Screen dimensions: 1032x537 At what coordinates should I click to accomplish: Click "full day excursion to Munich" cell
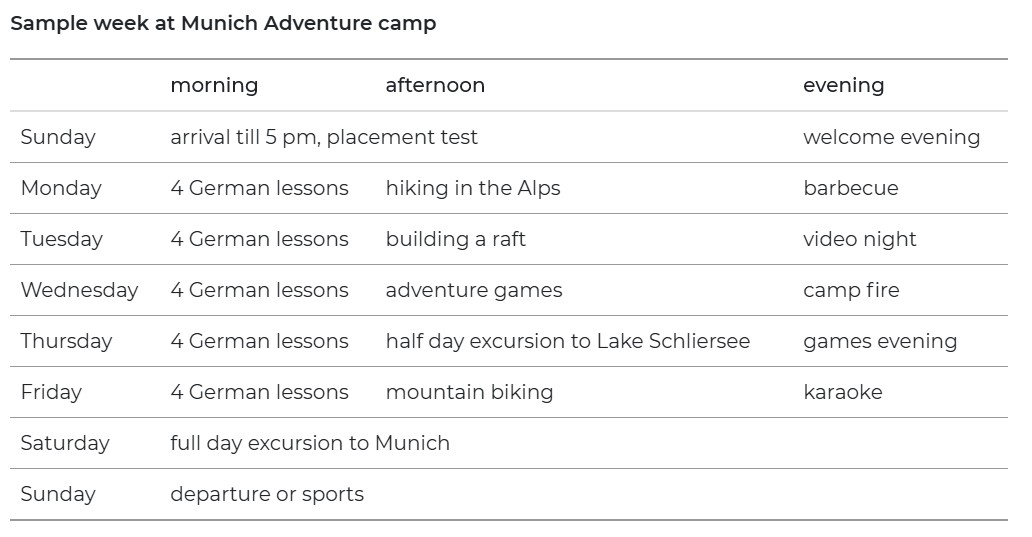click(x=310, y=443)
